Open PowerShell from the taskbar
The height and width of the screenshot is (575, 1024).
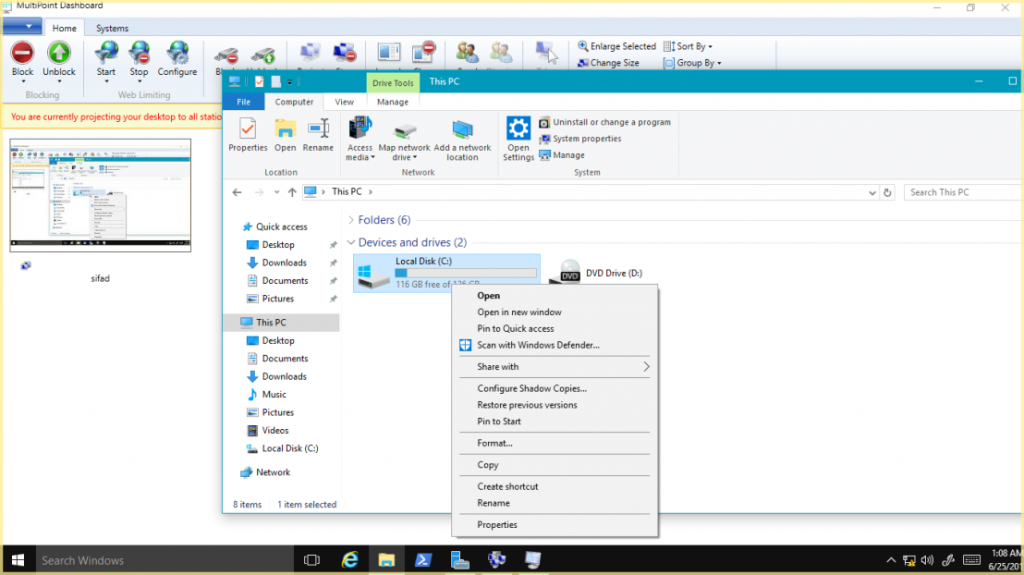click(423, 560)
